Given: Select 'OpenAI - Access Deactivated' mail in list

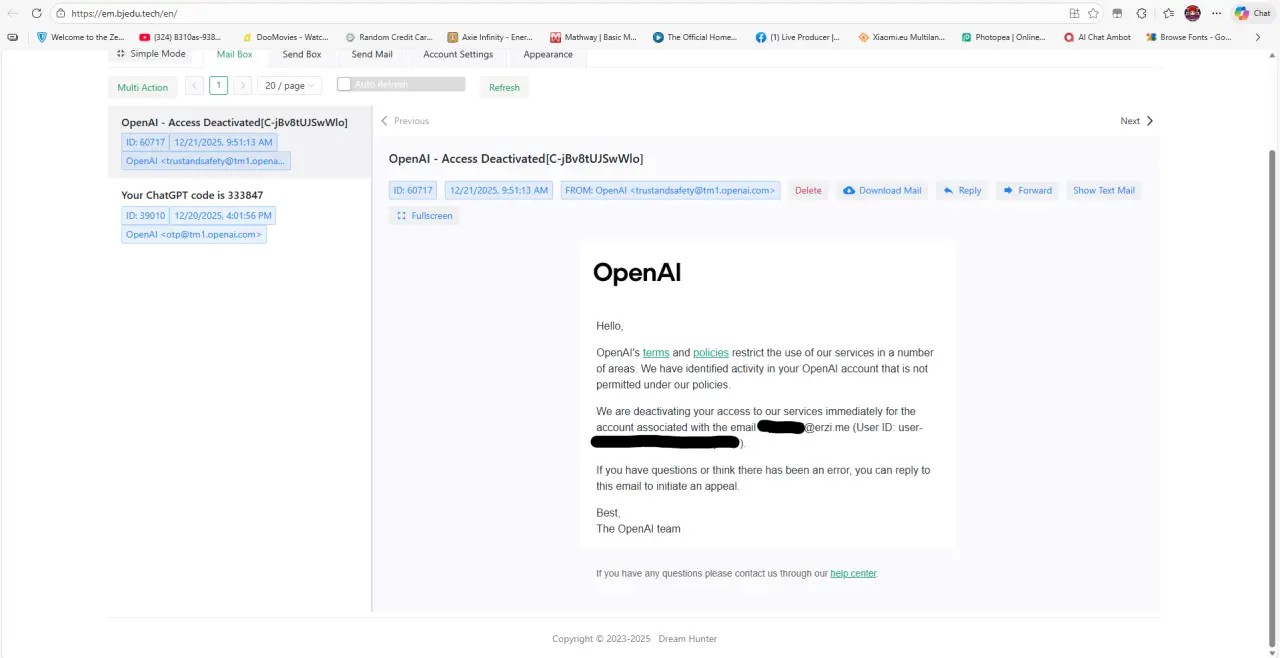Looking at the screenshot, I should click(x=240, y=140).
